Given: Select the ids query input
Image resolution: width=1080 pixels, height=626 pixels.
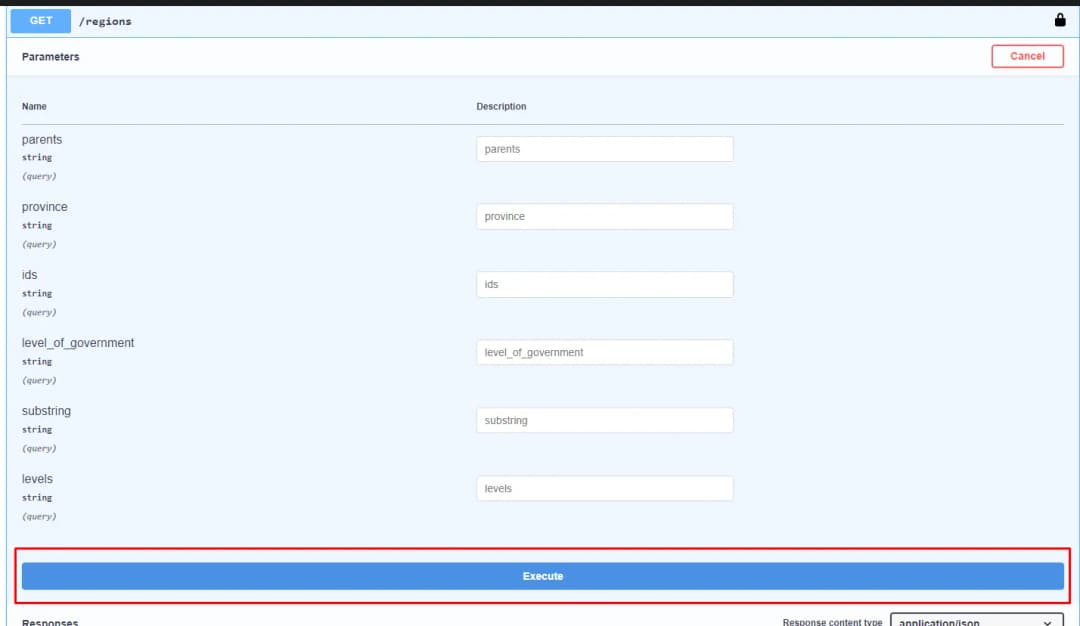Looking at the screenshot, I should point(604,285).
